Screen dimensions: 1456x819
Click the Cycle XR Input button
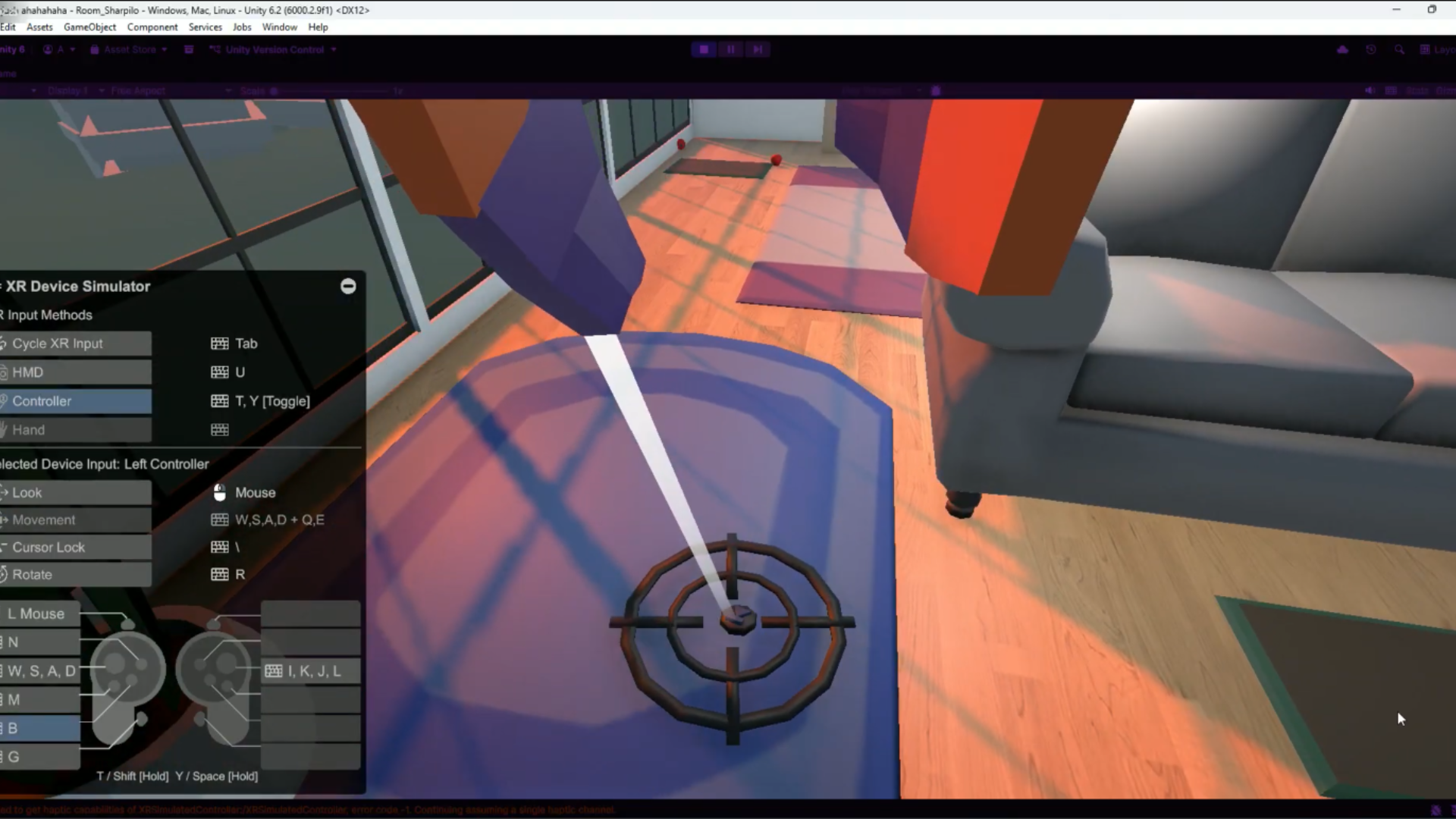[x=76, y=344]
